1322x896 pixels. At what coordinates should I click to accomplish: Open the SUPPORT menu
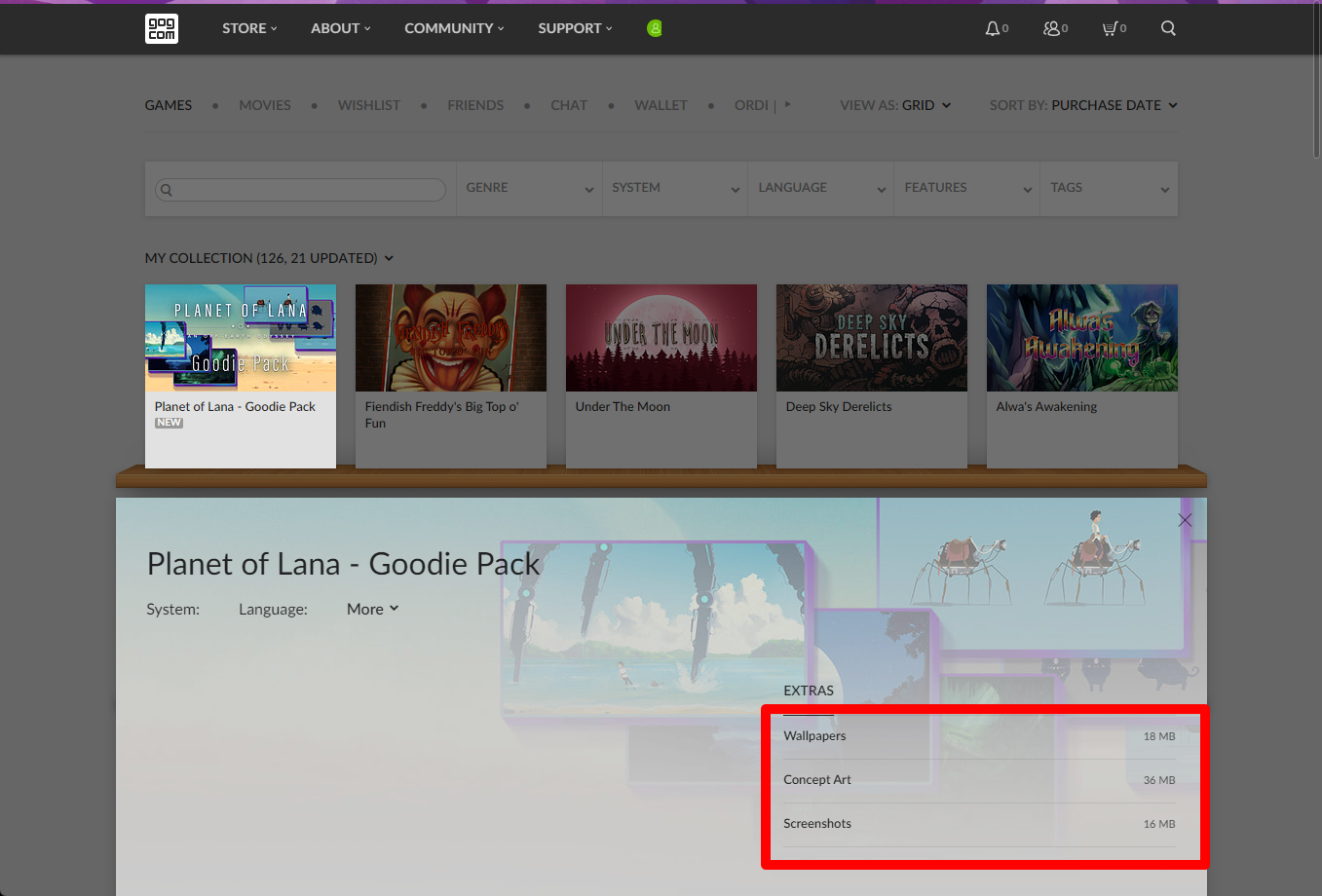click(x=576, y=28)
